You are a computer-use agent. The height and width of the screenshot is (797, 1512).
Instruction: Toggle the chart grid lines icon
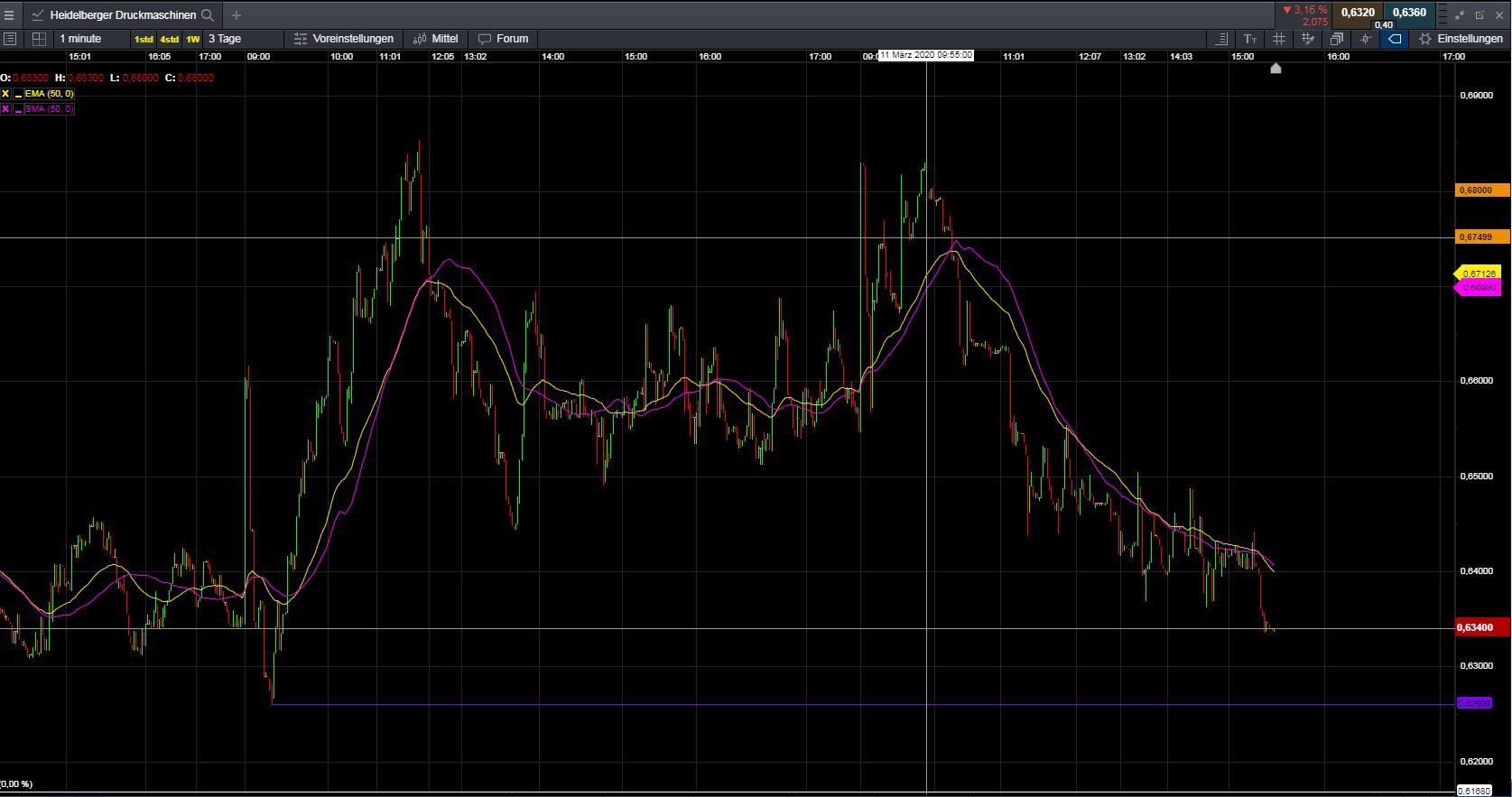click(1279, 39)
